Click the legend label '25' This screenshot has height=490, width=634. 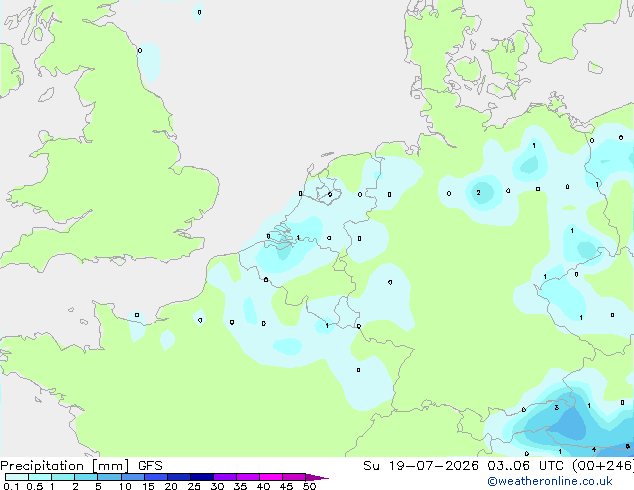point(194,486)
